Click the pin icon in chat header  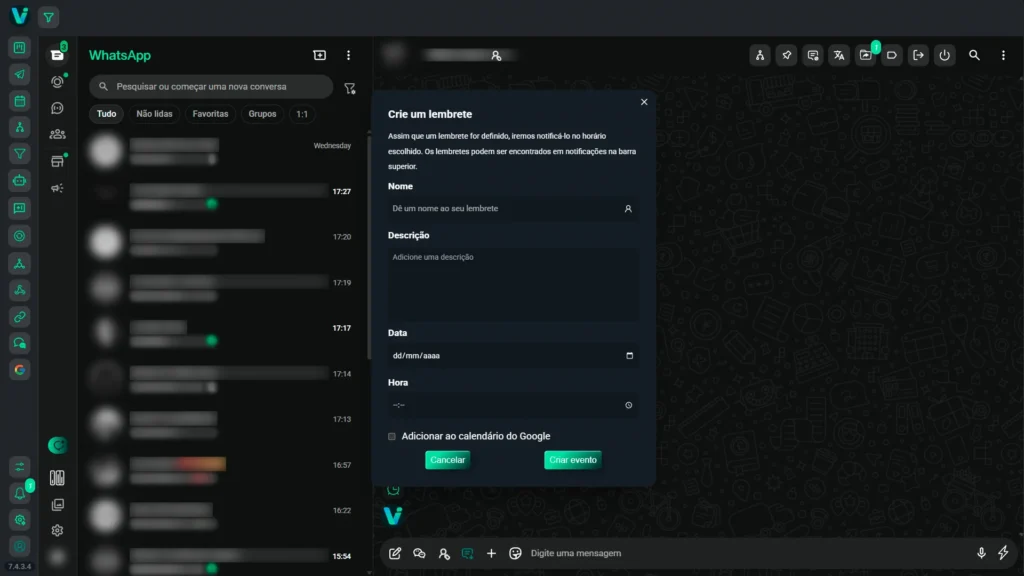(x=787, y=56)
